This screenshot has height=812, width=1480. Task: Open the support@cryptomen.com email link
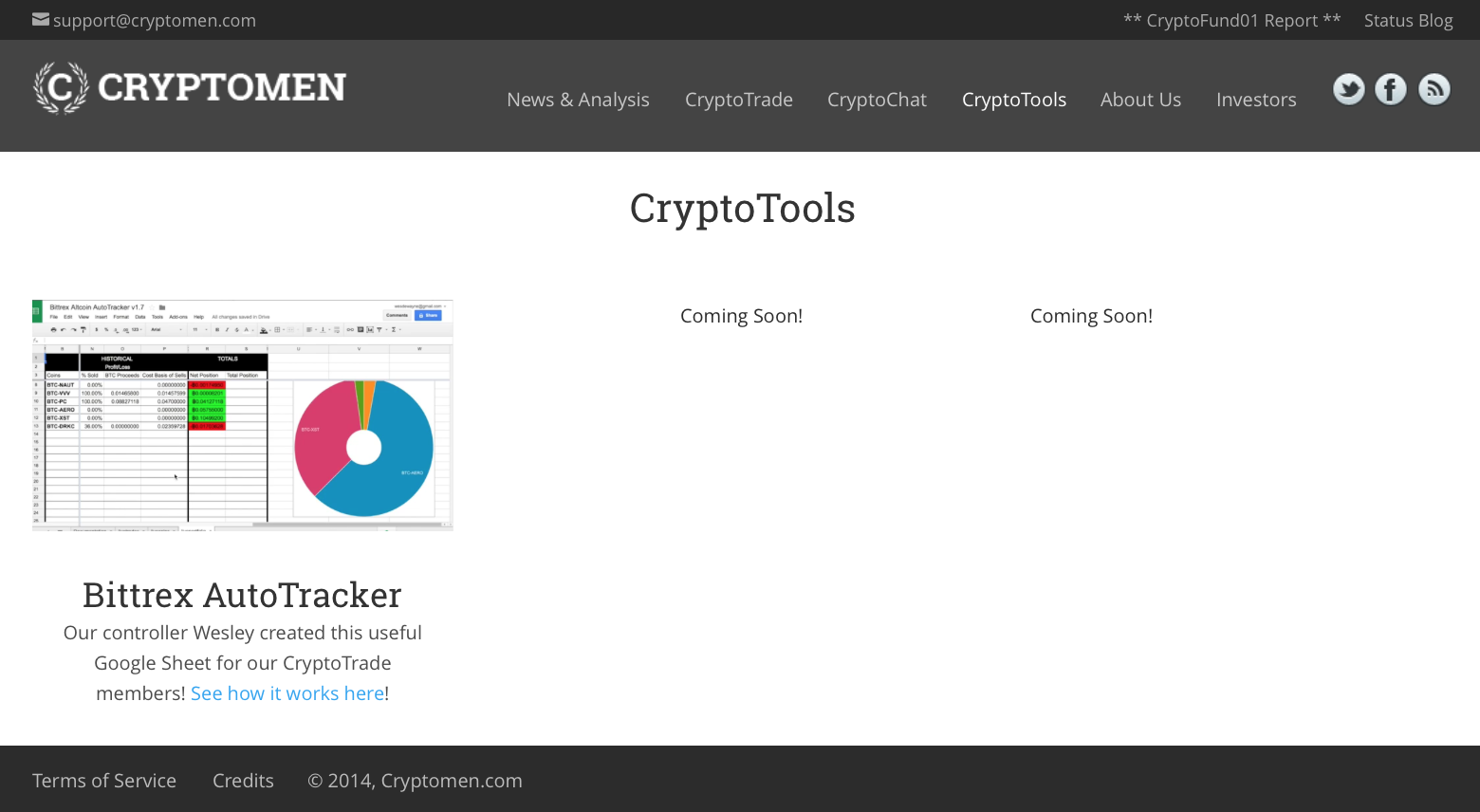[x=155, y=20]
